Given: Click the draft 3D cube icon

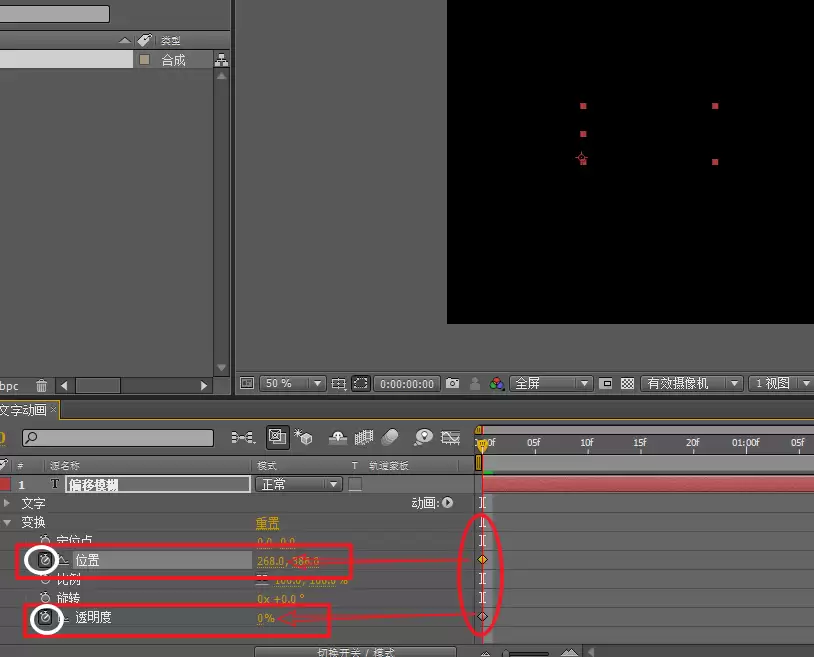Looking at the screenshot, I should pyautogui.click(x=303, y=437).
